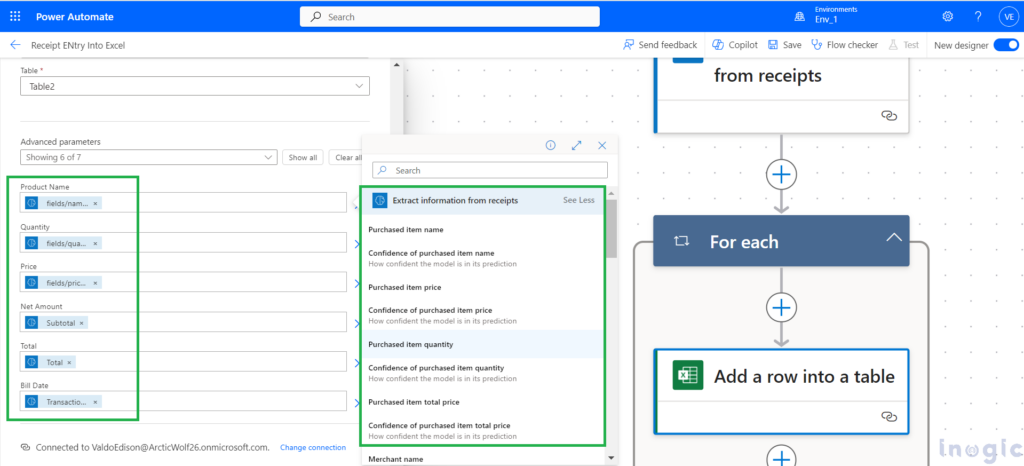The image size is (1024, 466).
Task: Save the flow
Action: 784,45
